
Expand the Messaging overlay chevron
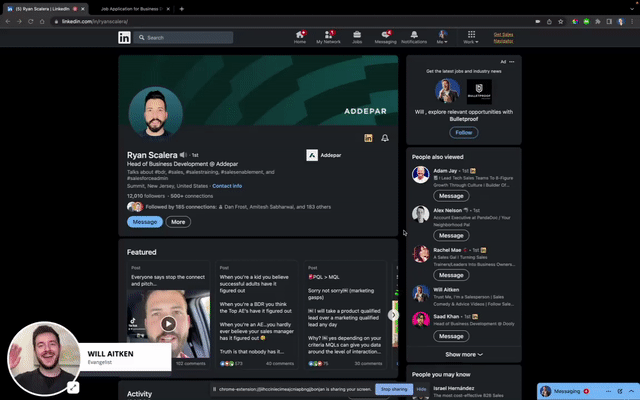pos(631,391)
